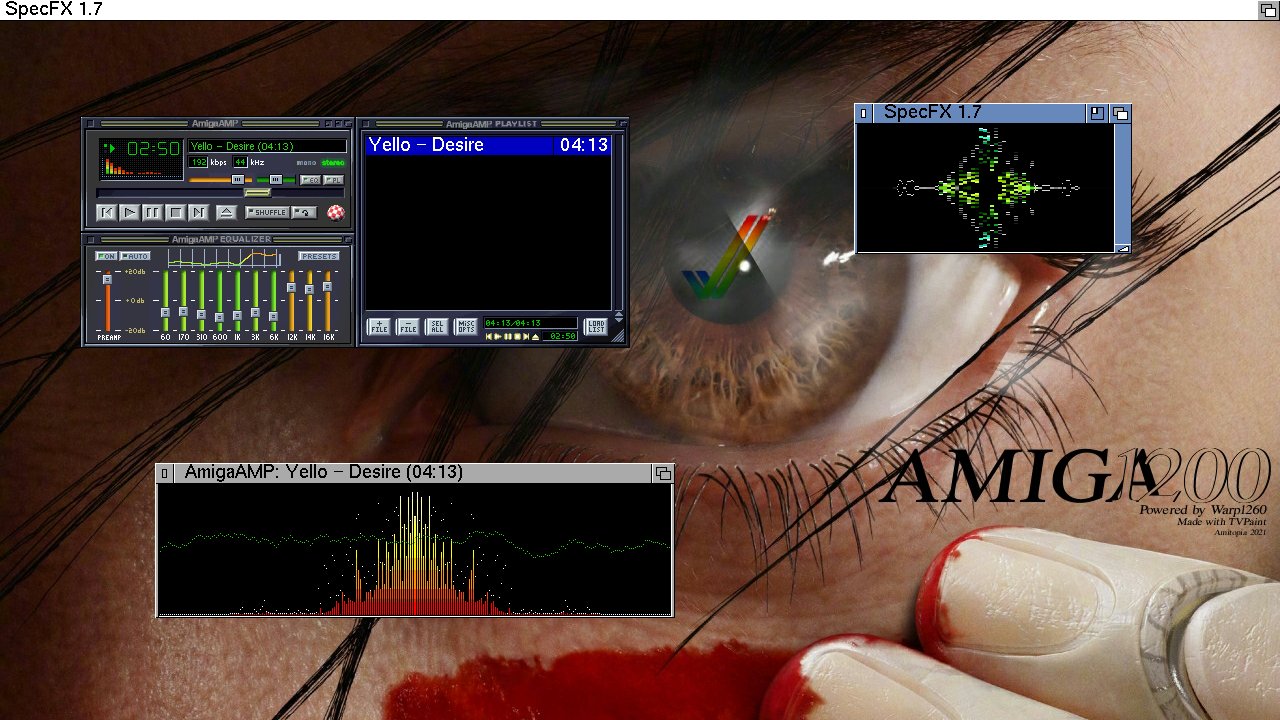Click the + FILE playlist button
Screen dimensions: 1280x720
pos(379,326)
